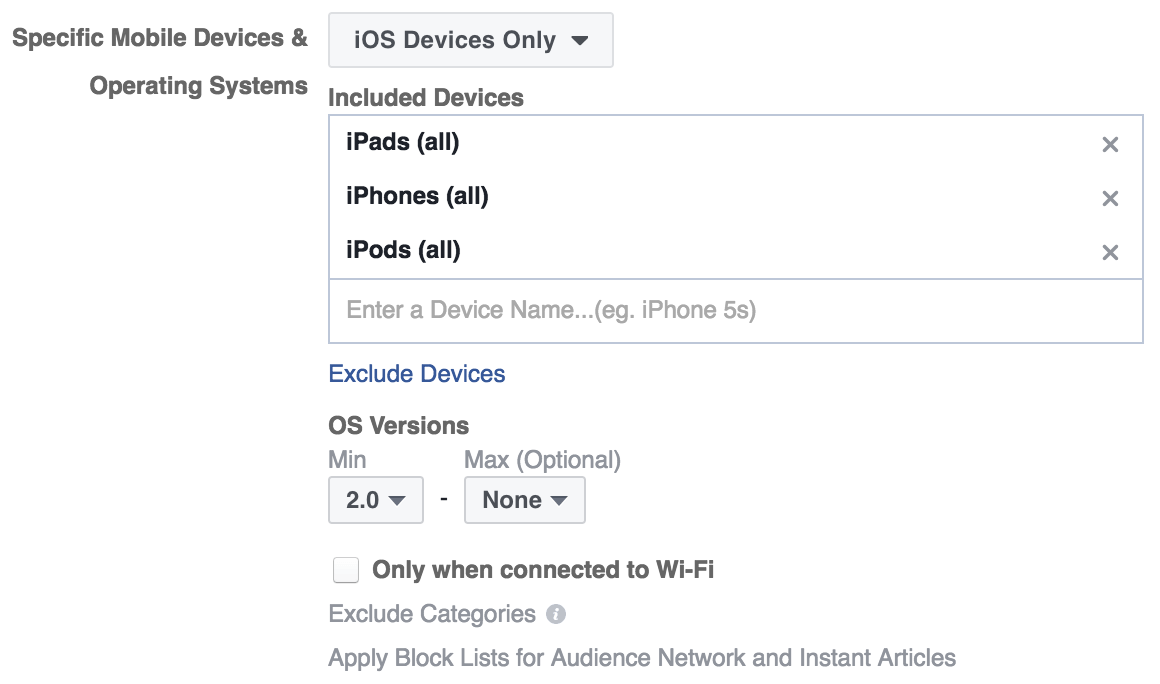Click the Exclude Devices link
Image resolution: width=1160 pixels, height=684 pixels.
point(417,374)
